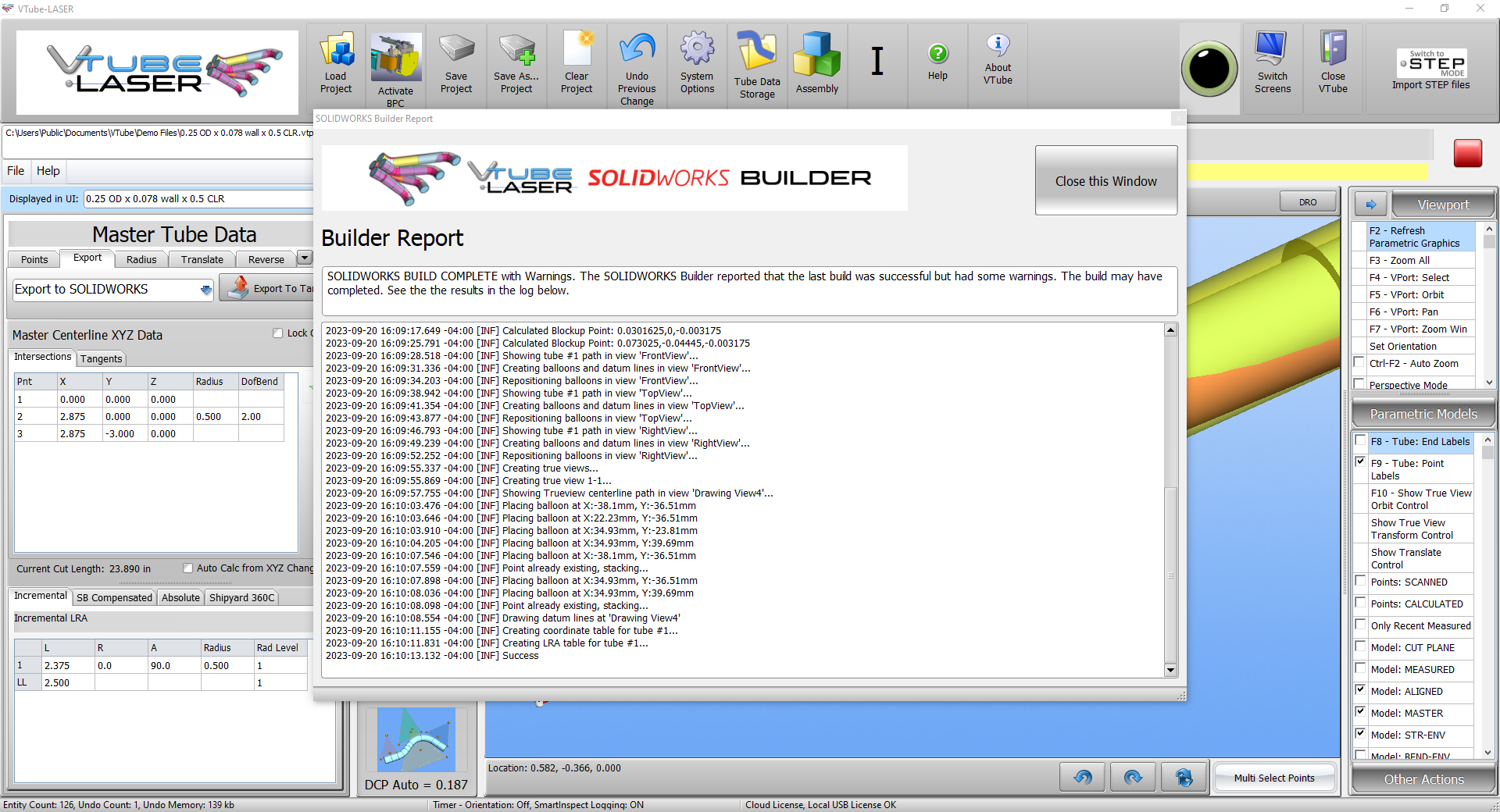Open Save As Project
This screenshot has width=1500, height=812.
click(x=516, y=64)
